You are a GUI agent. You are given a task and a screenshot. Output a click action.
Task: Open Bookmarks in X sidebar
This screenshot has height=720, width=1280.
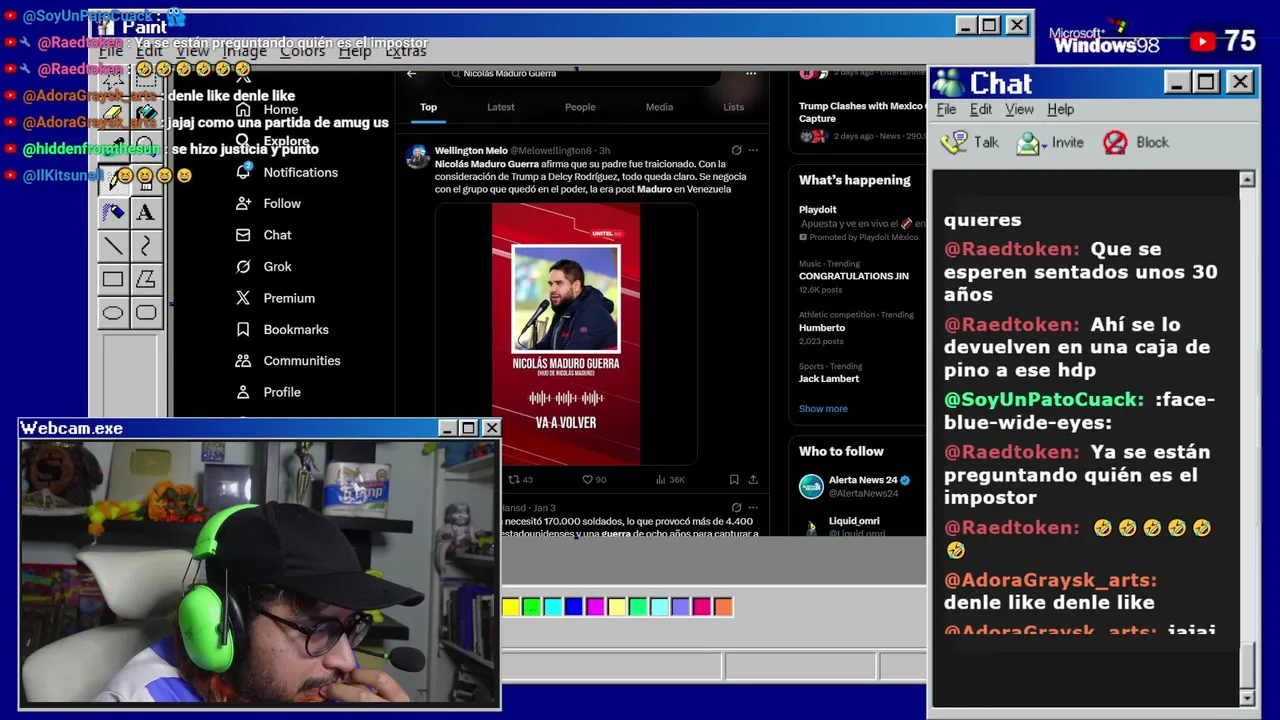pyautogui.click(x=243, y=329)
